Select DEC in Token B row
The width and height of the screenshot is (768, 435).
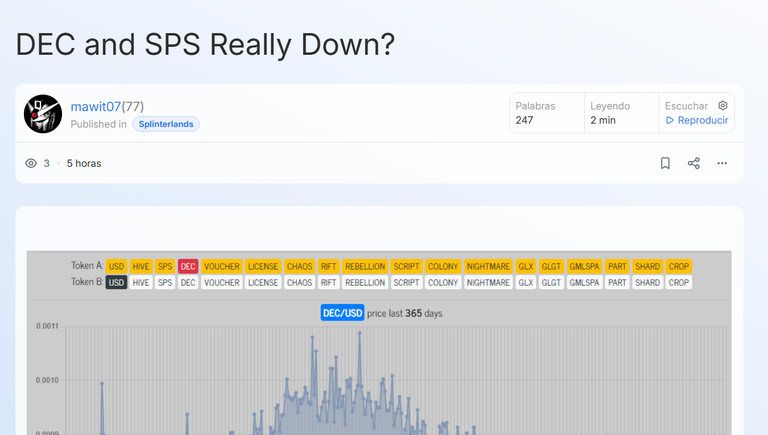coord(188,283)
